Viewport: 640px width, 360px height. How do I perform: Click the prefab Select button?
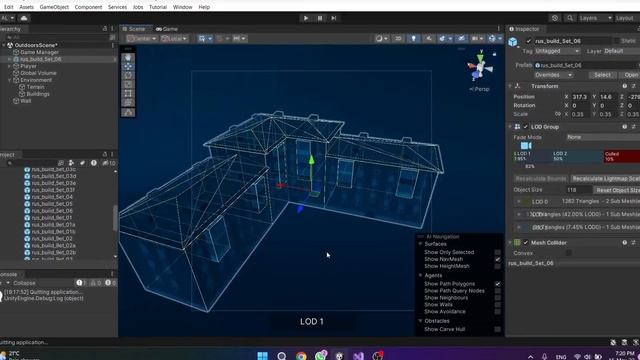(602, 75)
